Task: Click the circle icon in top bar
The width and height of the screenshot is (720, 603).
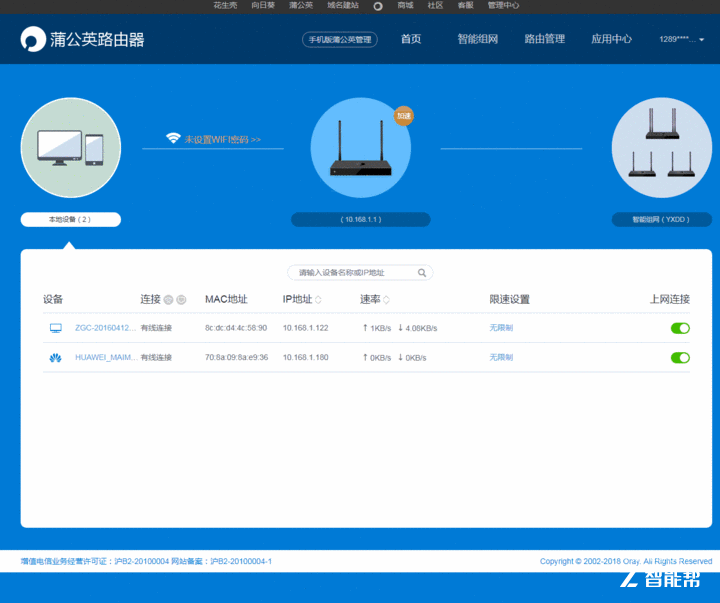Action: [378, 6]
